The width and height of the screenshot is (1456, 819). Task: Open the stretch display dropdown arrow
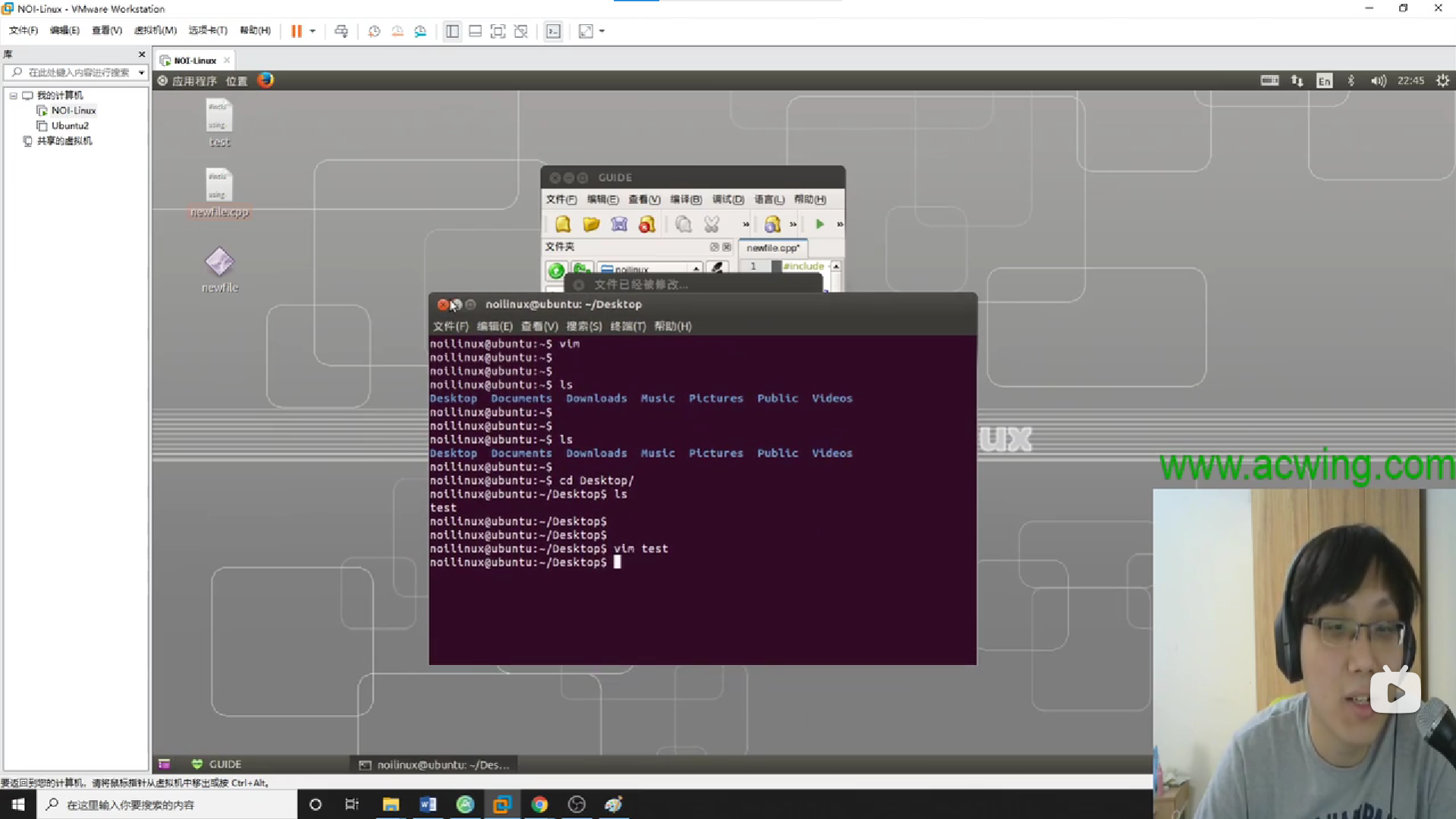point(602,31)
